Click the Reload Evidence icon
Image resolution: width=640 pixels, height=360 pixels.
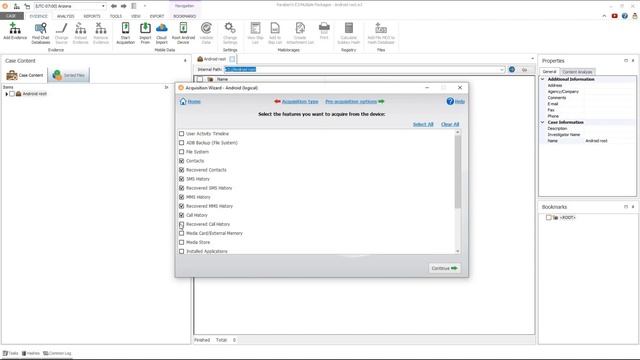pyautogui.click(x=80, y=29)
